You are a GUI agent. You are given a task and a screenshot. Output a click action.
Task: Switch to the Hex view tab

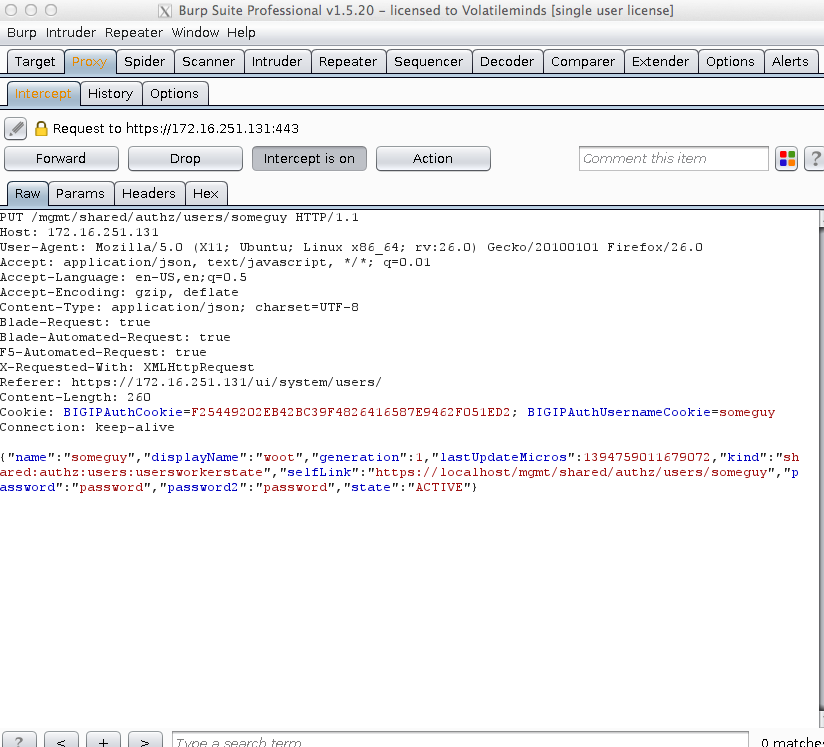coord(205,193)
